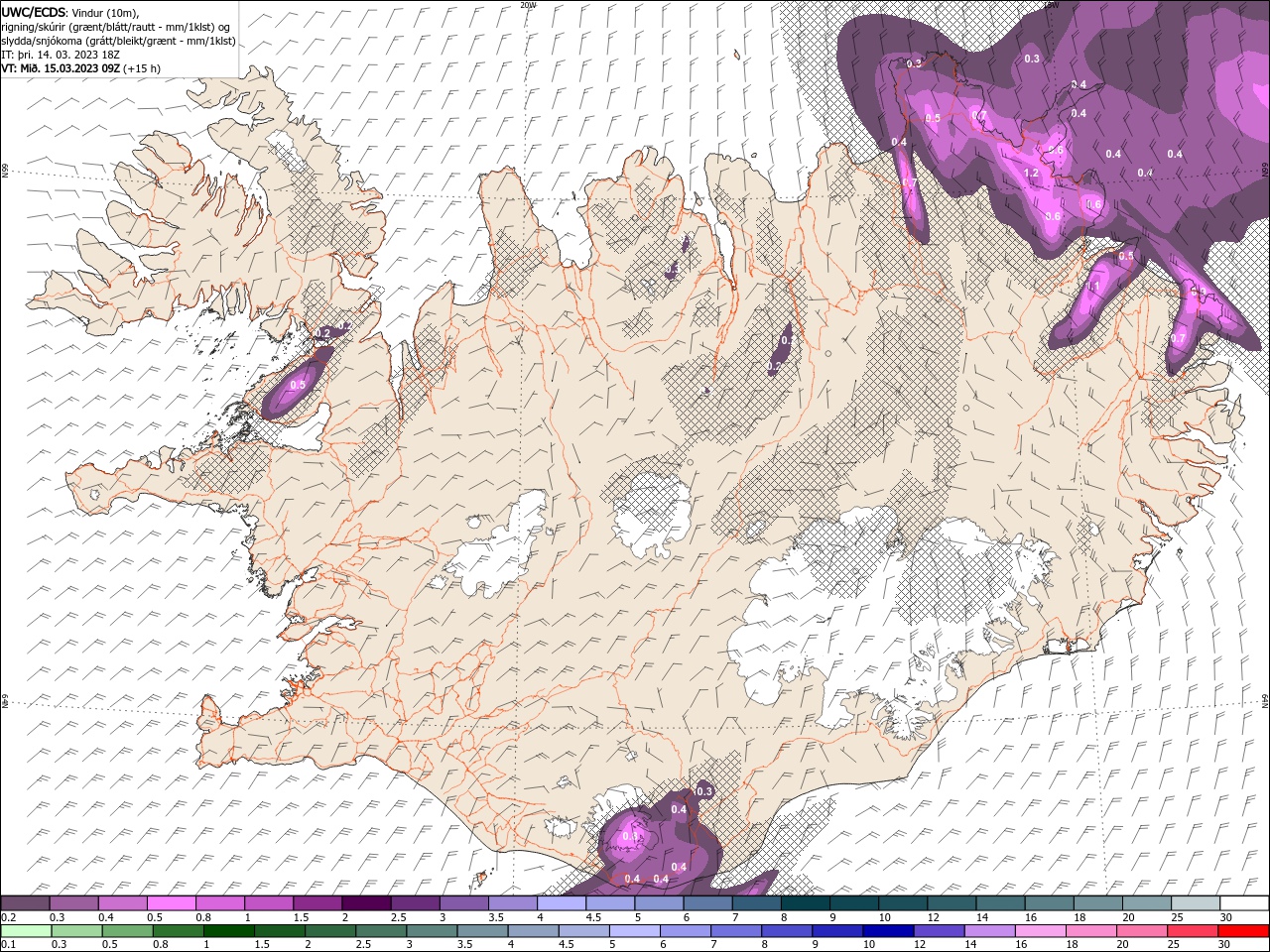
Task: Click the '3.5' label in the bottom legend row
Action: (x=464, y=945)
